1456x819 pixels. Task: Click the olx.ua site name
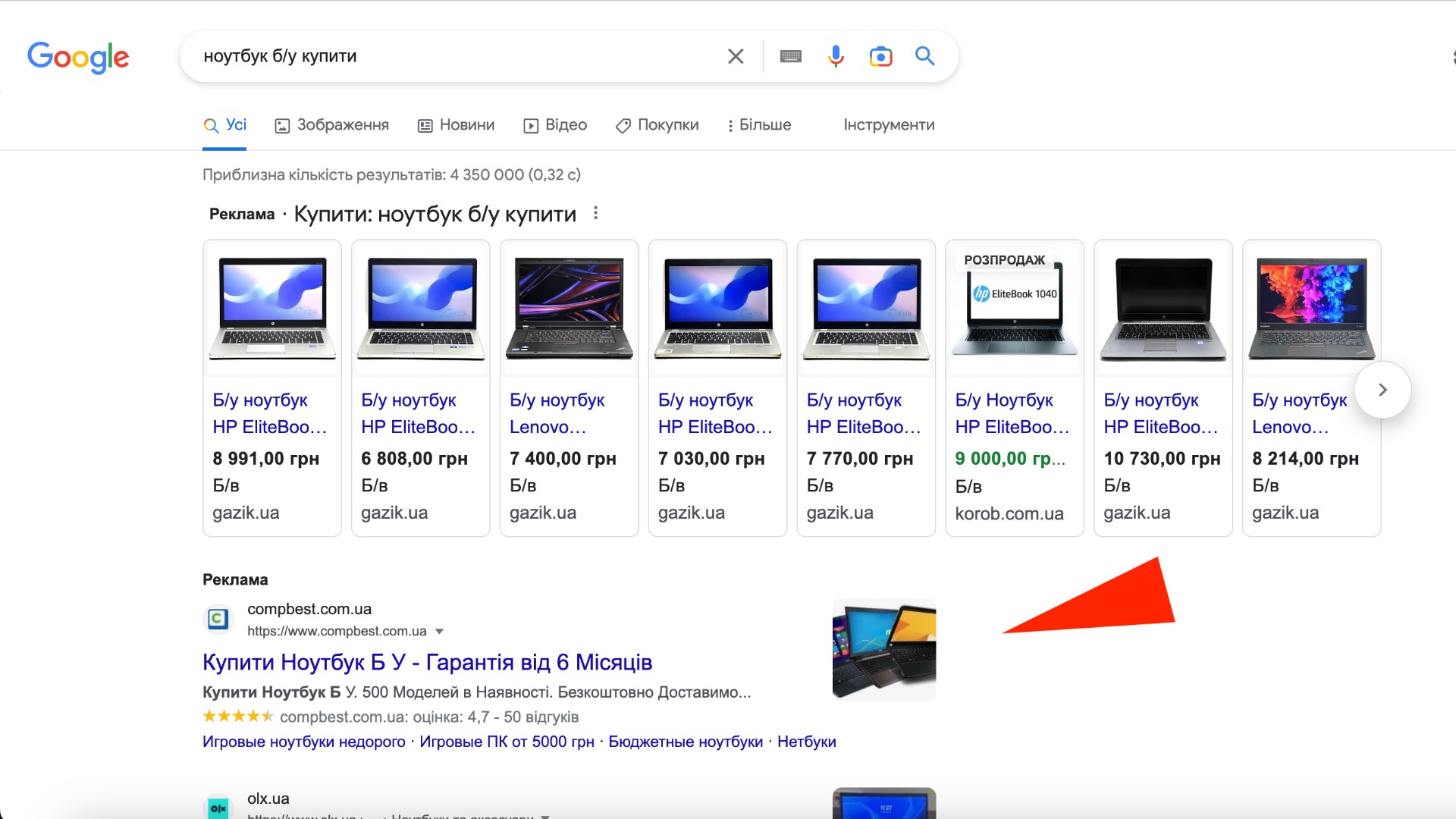(268, 799)
